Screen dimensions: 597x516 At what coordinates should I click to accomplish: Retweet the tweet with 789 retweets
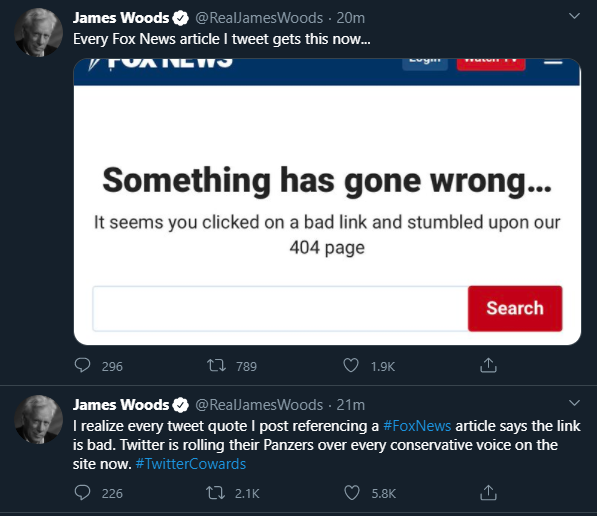pyautogui.click(x=216, y=366)
